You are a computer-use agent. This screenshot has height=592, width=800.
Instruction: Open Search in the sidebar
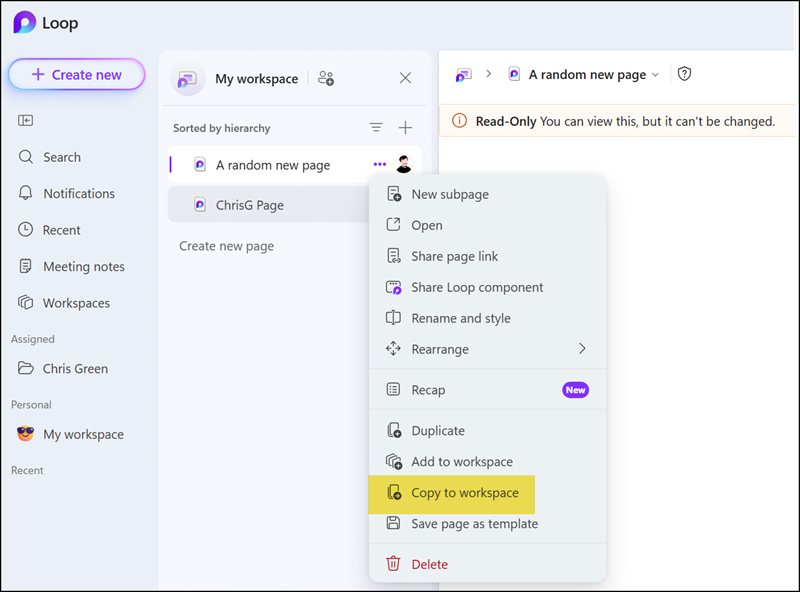coord(49,157)
